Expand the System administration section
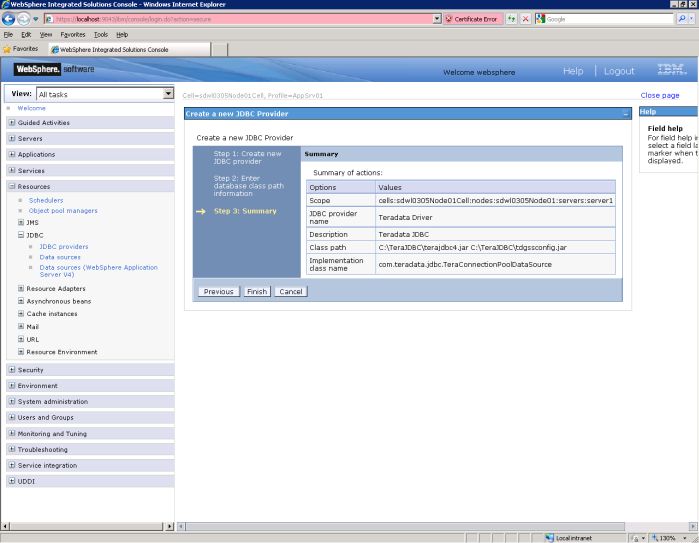Screen dimensions: 699x543 (12, 401)
